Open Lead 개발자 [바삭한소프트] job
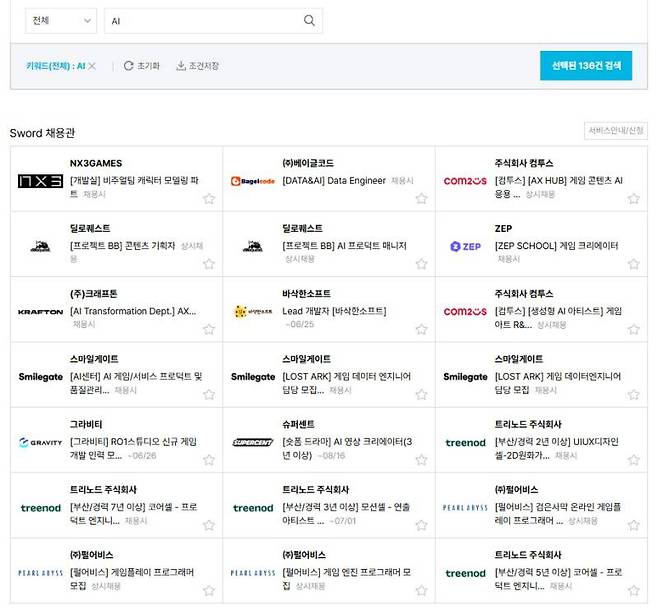The height and width of the screenshot is (615, 658). [334, 311]
